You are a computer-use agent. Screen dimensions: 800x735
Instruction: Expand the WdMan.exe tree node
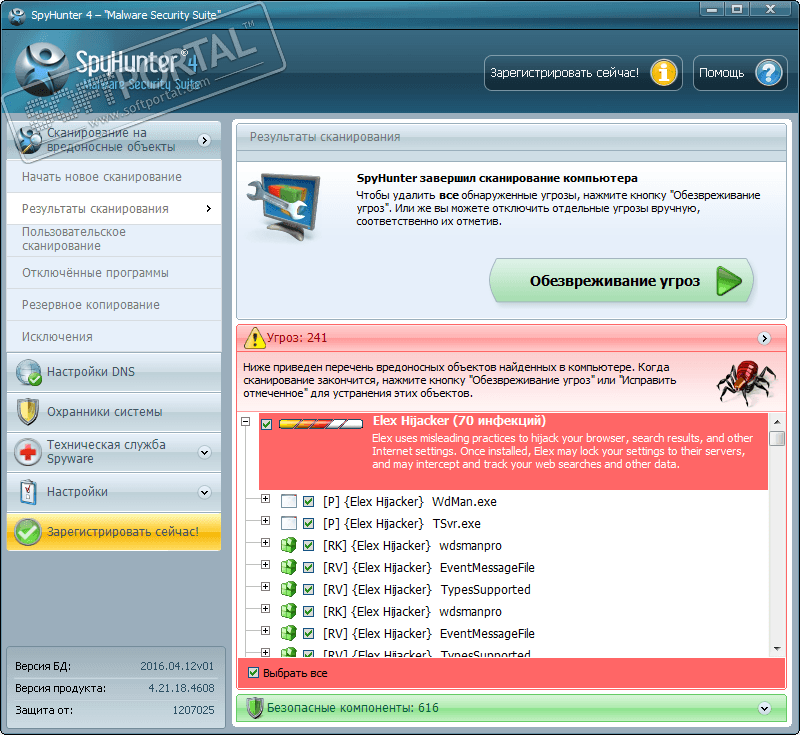[265, 498]
